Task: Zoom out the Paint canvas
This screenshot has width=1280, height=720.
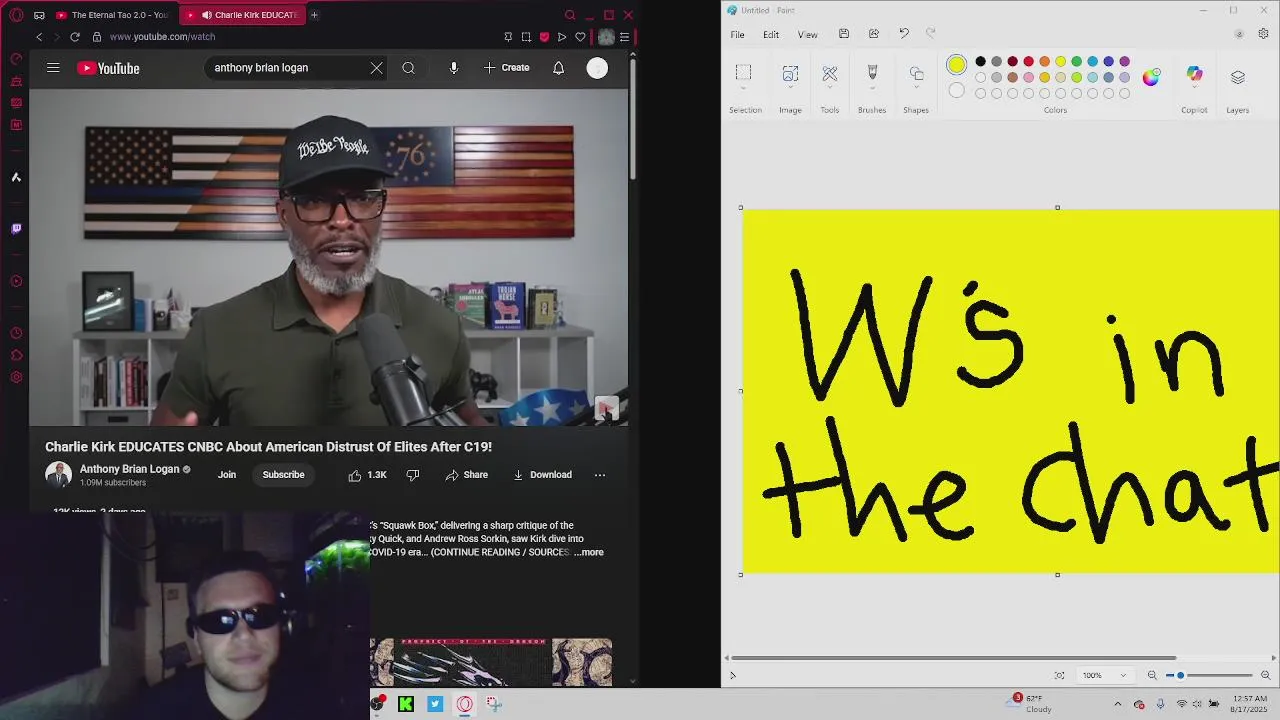Action: (1152, 675)
